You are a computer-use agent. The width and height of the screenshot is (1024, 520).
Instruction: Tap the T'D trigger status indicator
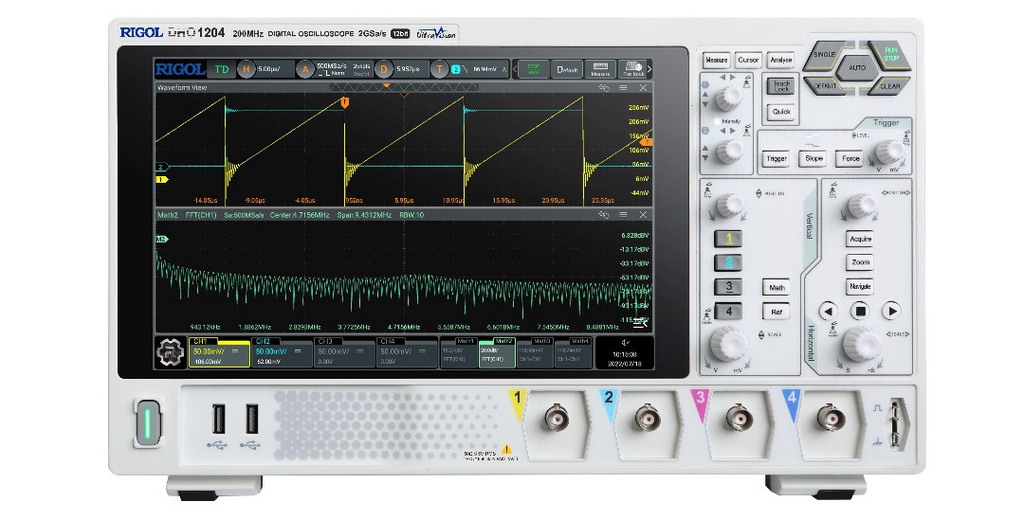222,69
